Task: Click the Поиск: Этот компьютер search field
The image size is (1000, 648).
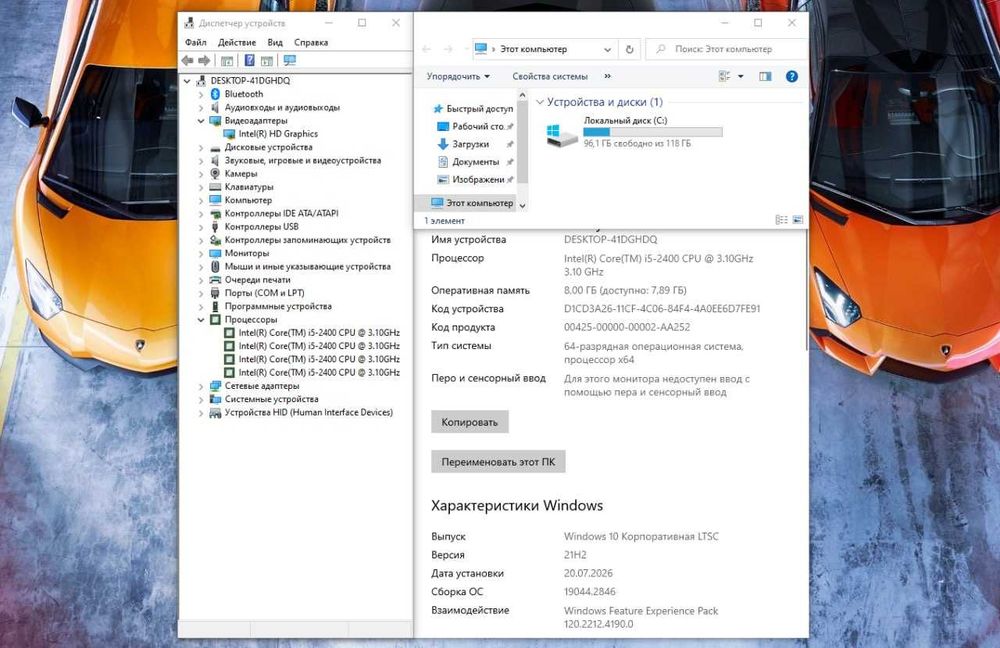Action: pyautogui.click(x=727, y=49)
